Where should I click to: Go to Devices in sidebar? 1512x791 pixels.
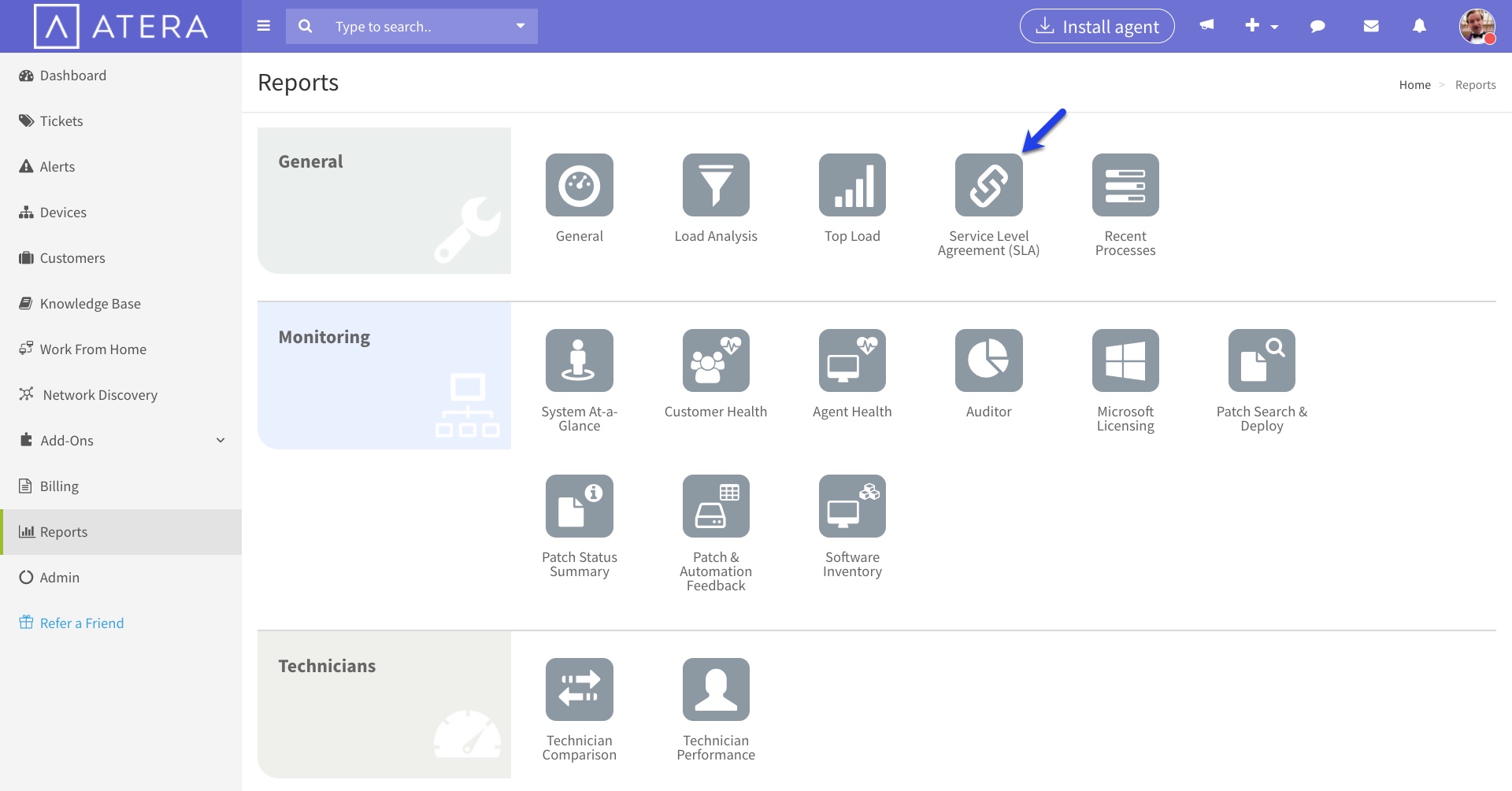click(120, 213)
